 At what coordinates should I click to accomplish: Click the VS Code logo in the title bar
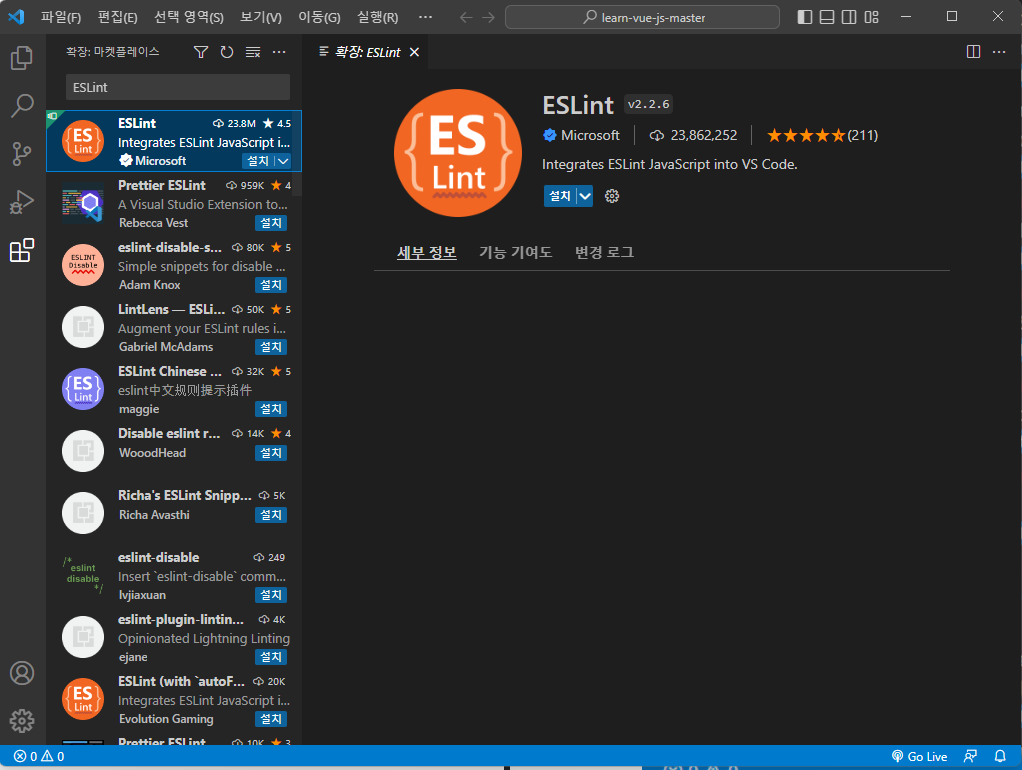tap(16, 17)
